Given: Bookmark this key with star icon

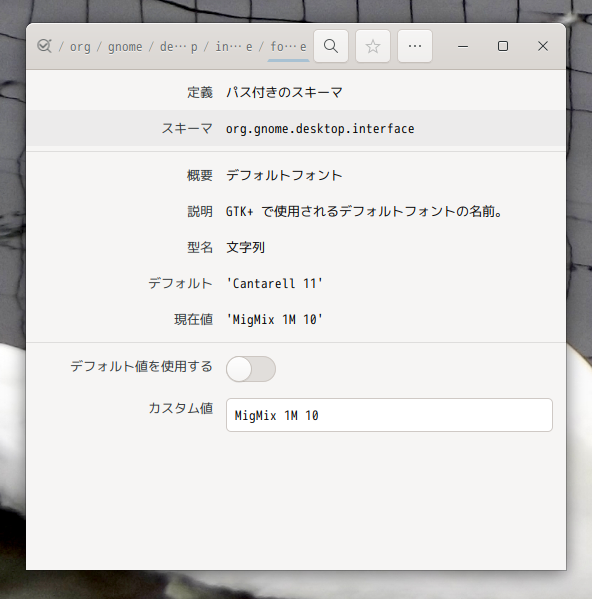Looking at the screenshot, I should click(373, 46).
